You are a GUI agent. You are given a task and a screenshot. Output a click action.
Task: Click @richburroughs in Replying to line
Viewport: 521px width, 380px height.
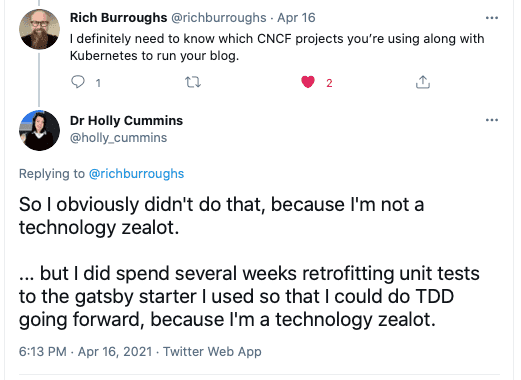point(136,174)
